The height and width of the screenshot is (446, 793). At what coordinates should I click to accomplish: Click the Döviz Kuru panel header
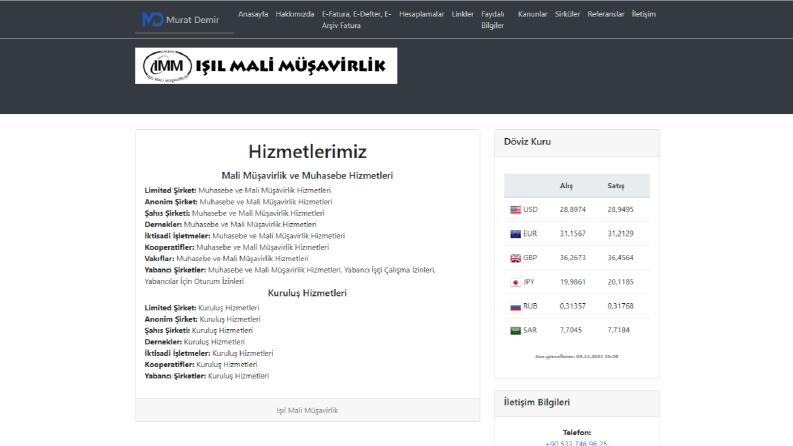(577, 143)
